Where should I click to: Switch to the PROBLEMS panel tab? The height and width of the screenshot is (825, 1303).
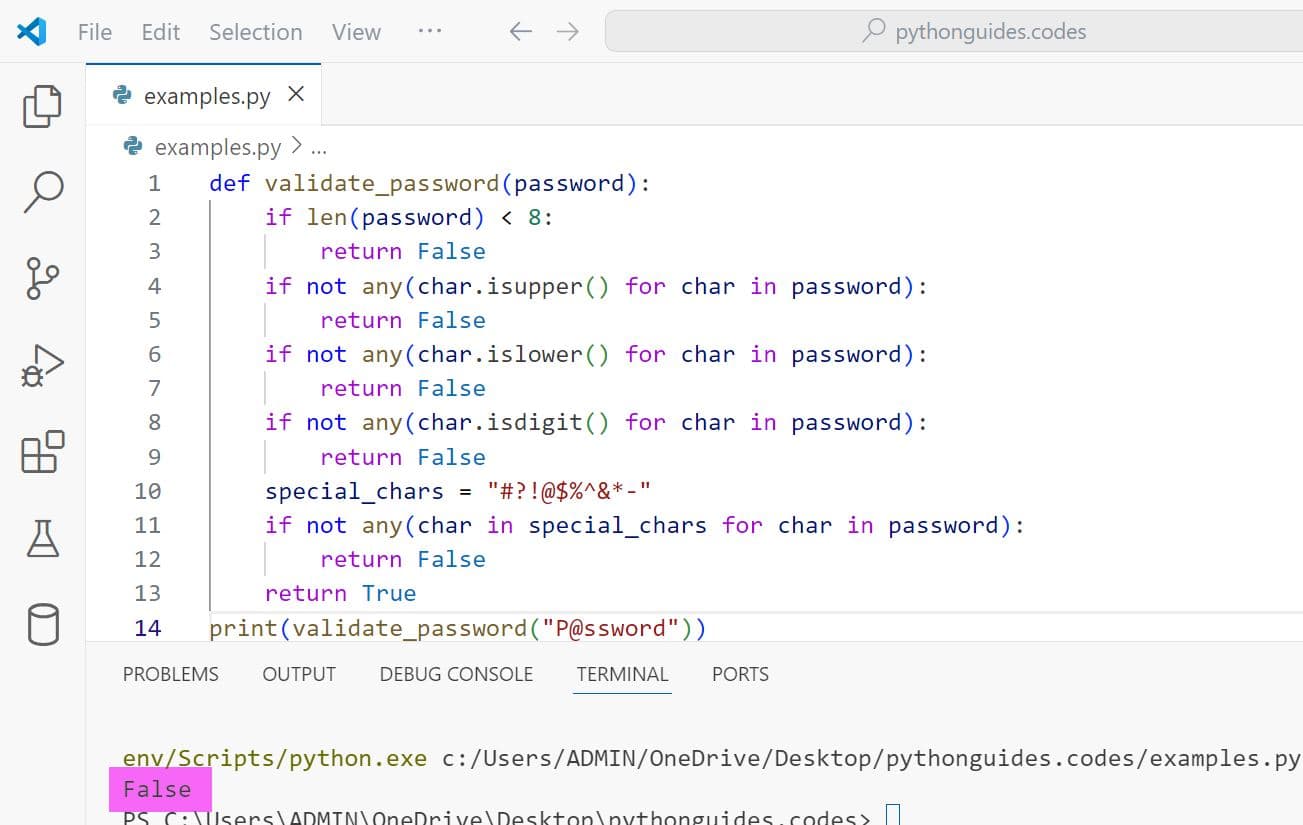[170, 674]
